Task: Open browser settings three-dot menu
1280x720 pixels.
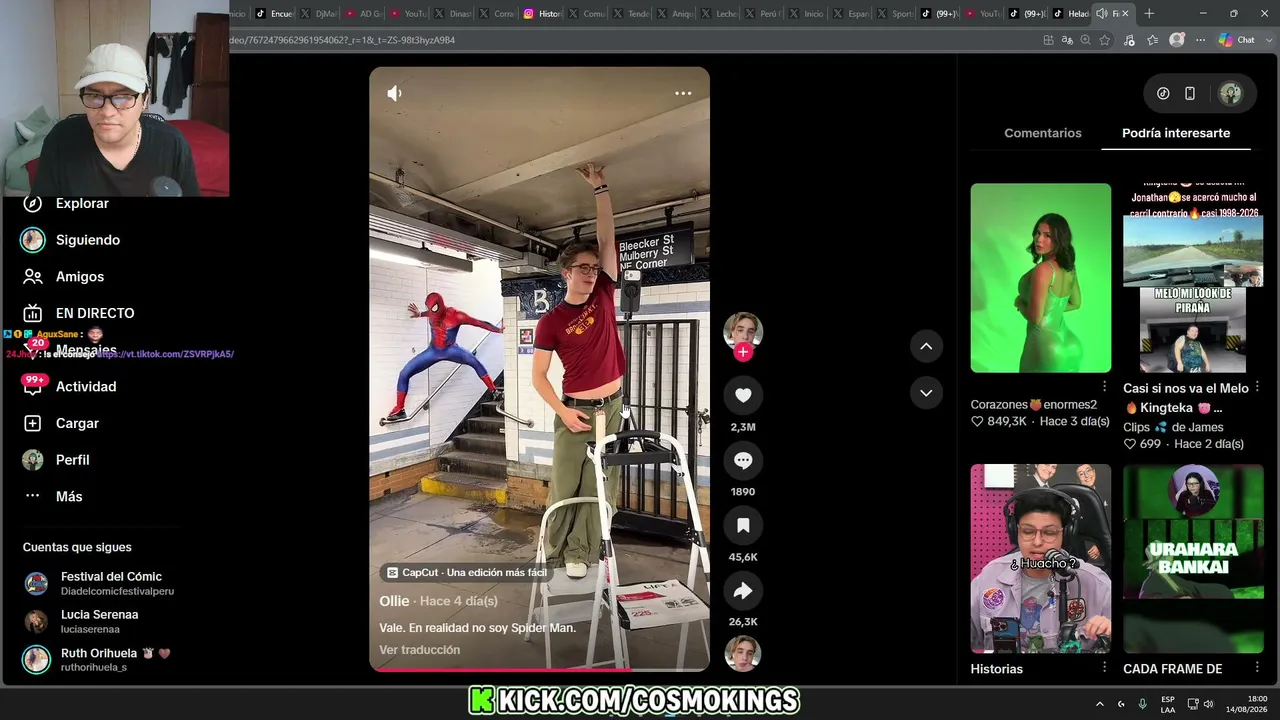Action: tap(1201, 40)
